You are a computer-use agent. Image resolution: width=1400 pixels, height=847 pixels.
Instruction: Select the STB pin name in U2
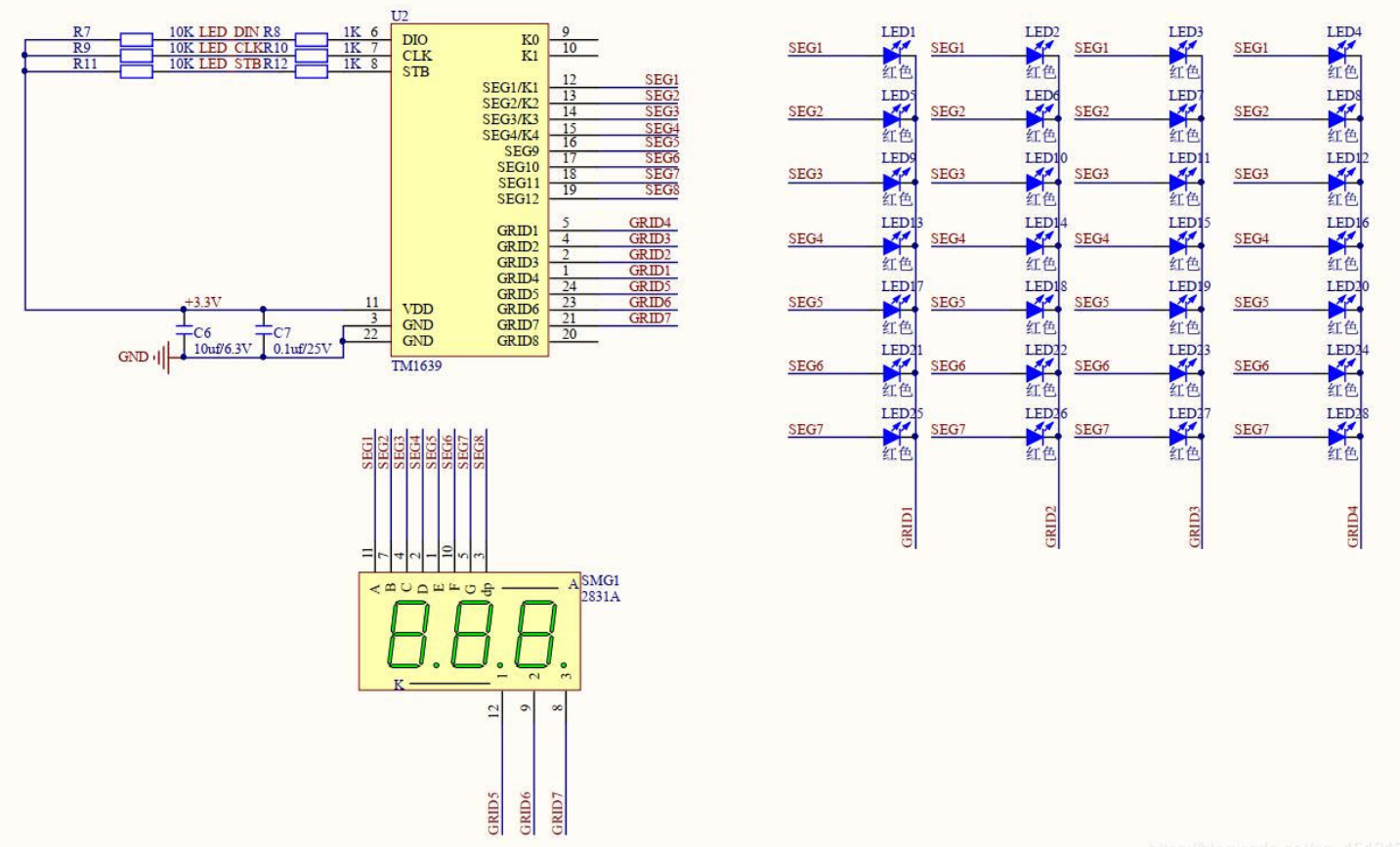coord(415,71)
